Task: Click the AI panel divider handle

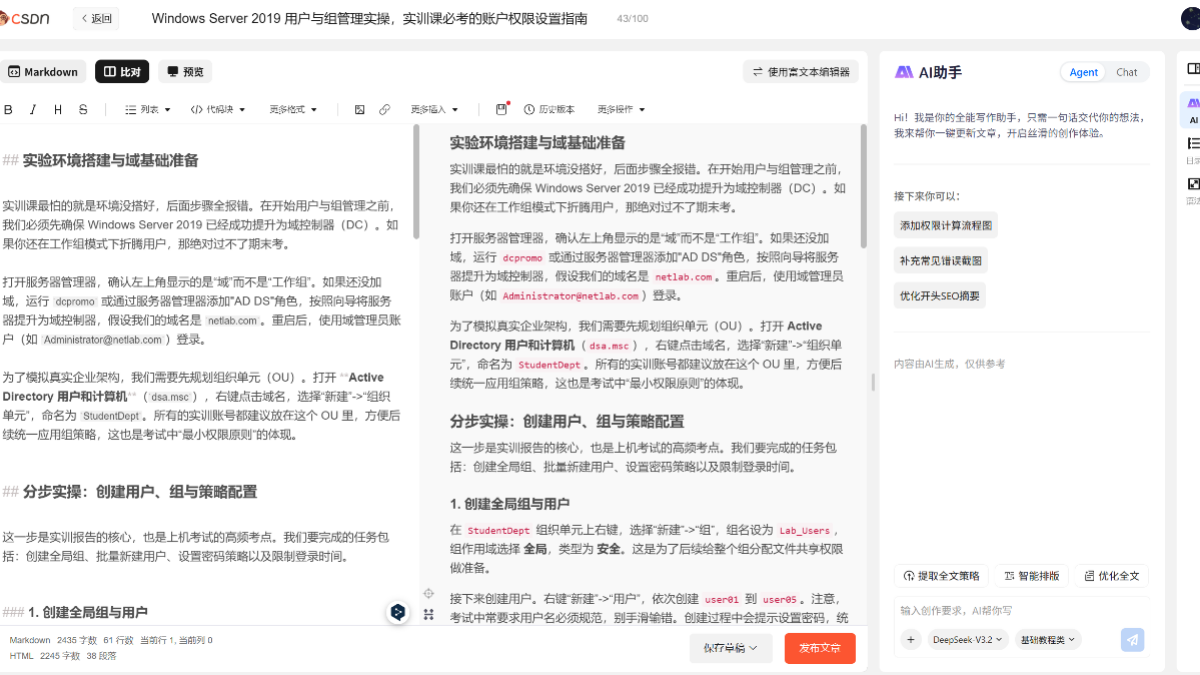Action: click(x=873, y=382)
